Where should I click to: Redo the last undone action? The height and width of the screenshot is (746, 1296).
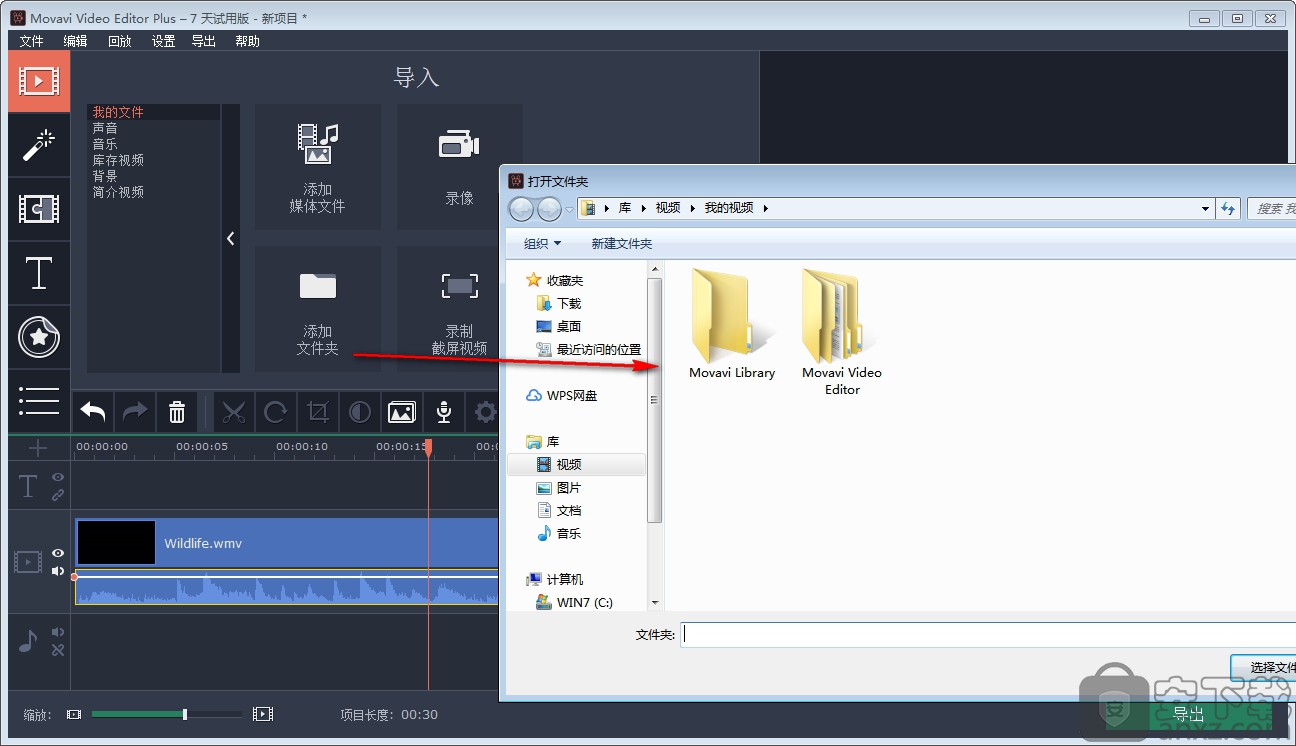coord(135,412)
